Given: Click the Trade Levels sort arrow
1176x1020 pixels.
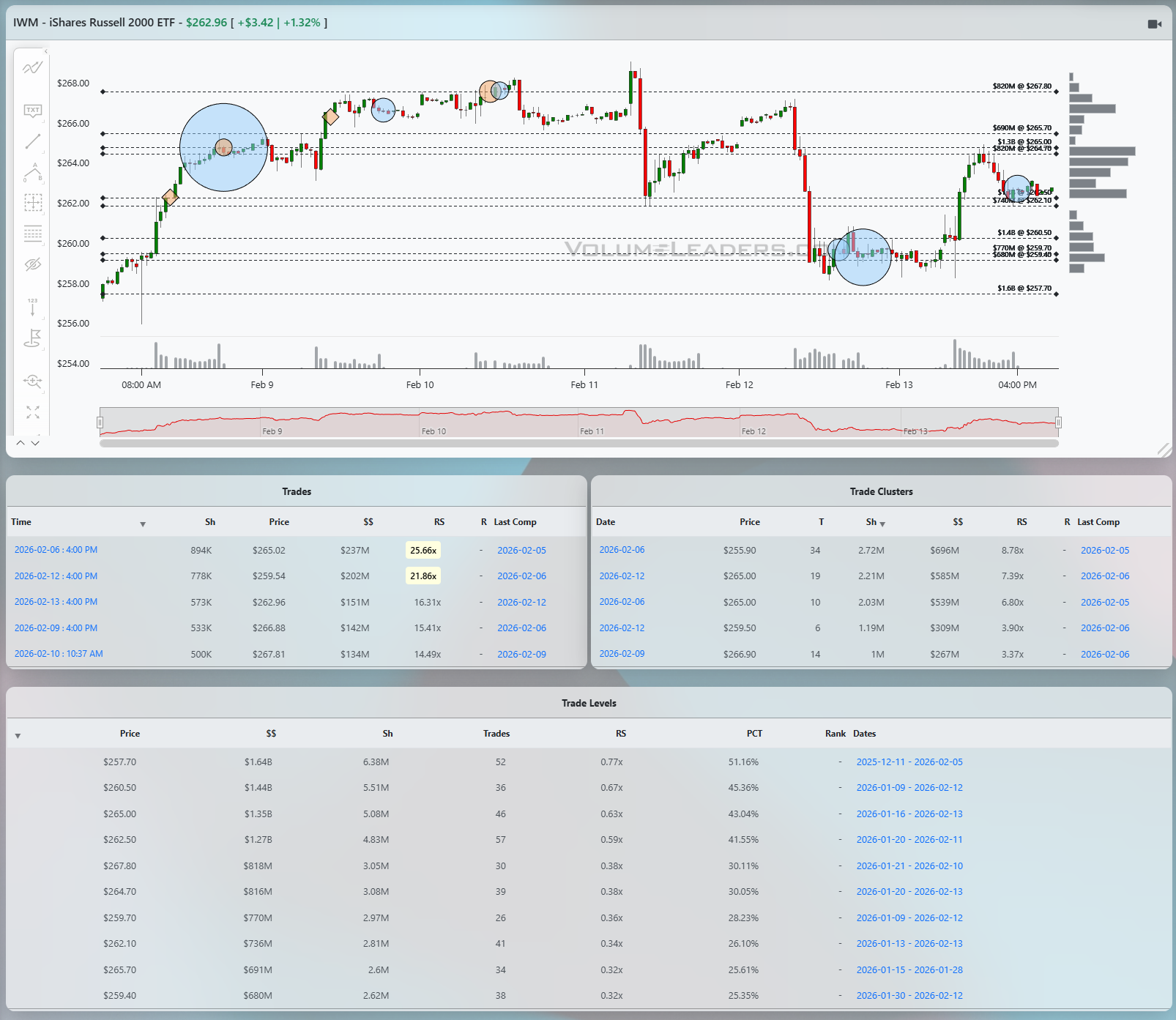Looking at the screenshot, I should (x=18, y=735).
